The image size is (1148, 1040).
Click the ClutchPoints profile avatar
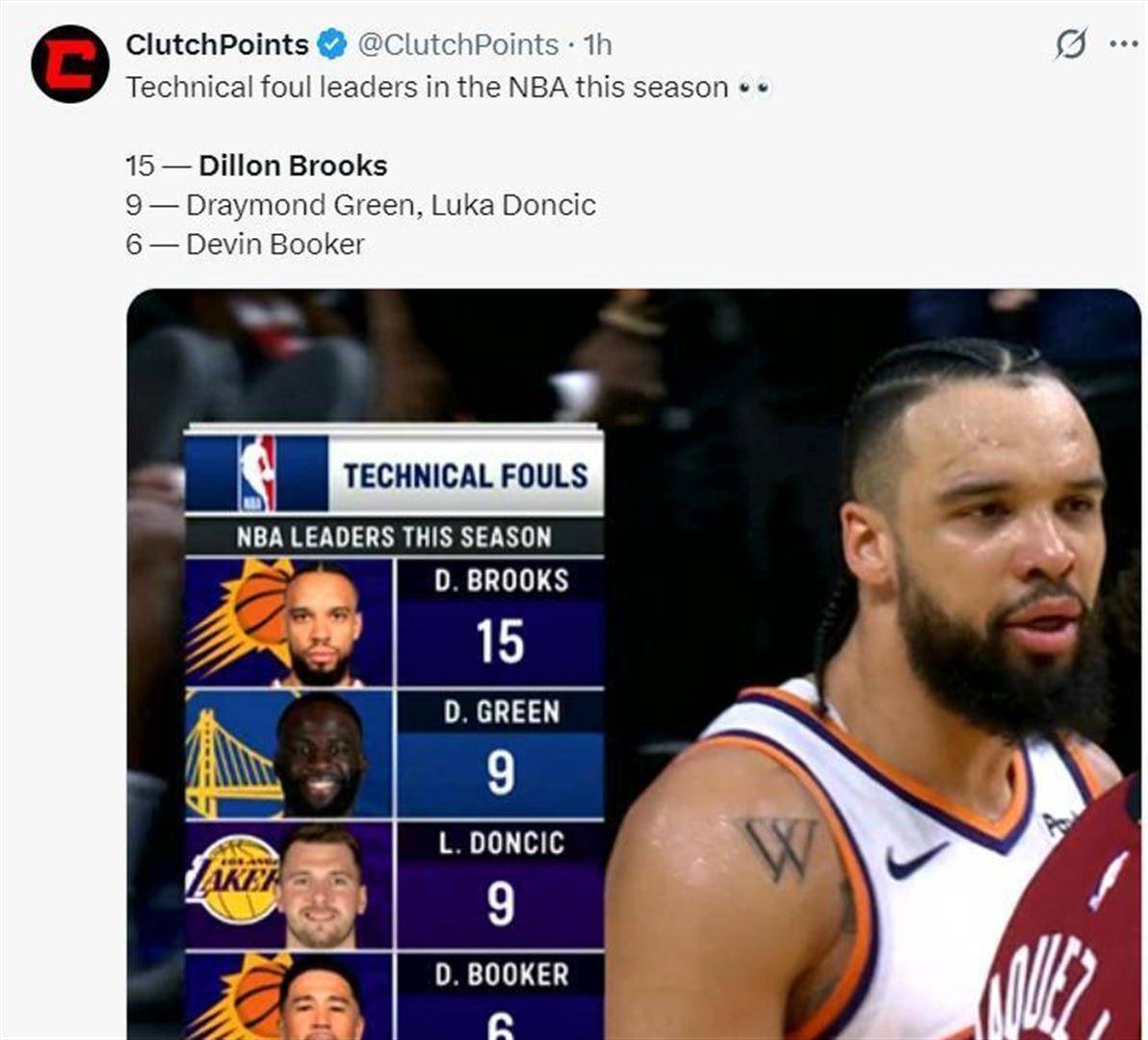(x=69, y=64)
